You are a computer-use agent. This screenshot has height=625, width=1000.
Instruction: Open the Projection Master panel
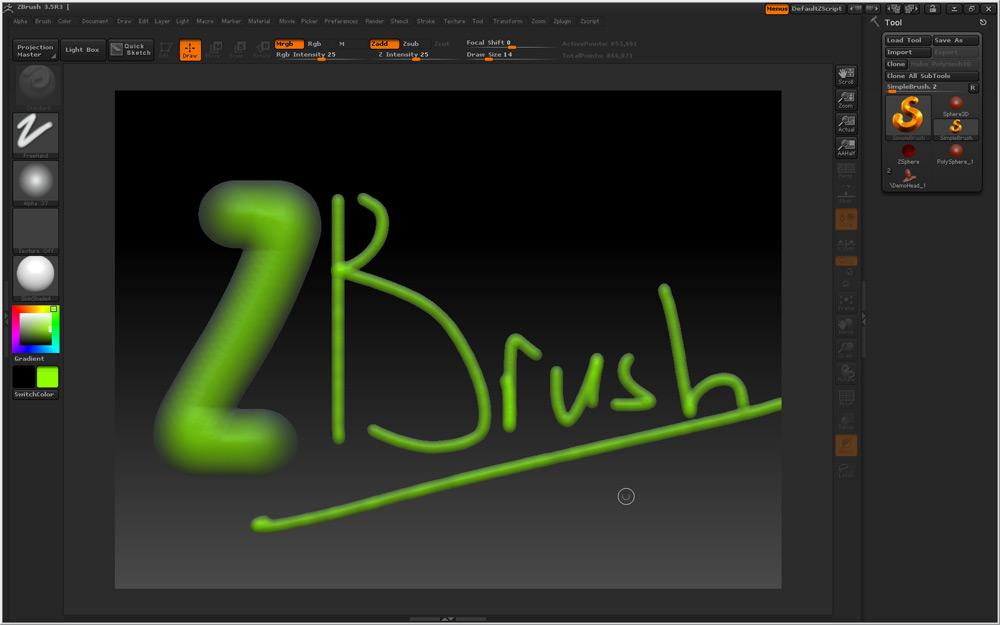pos(35,50)
